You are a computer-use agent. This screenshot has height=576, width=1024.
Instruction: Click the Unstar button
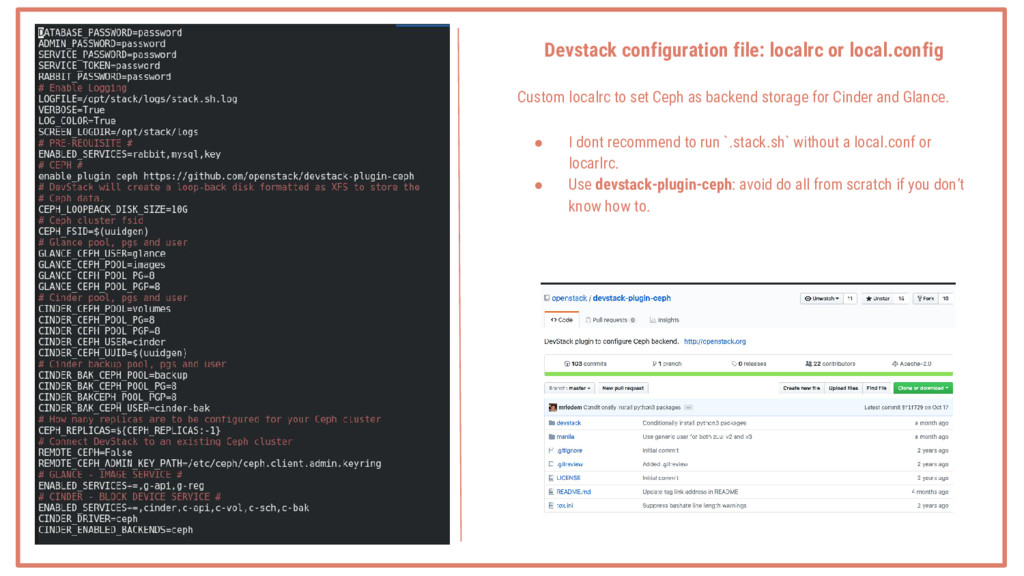tap(878, 298)
